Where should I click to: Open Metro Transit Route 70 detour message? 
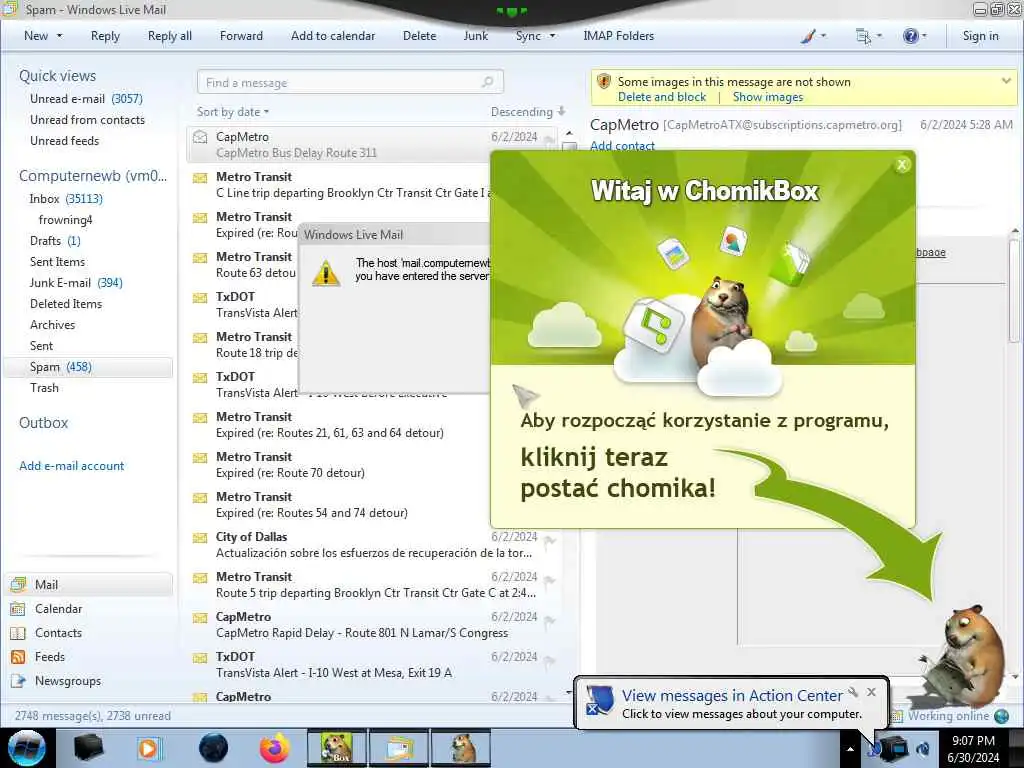[x=338, y=464]
